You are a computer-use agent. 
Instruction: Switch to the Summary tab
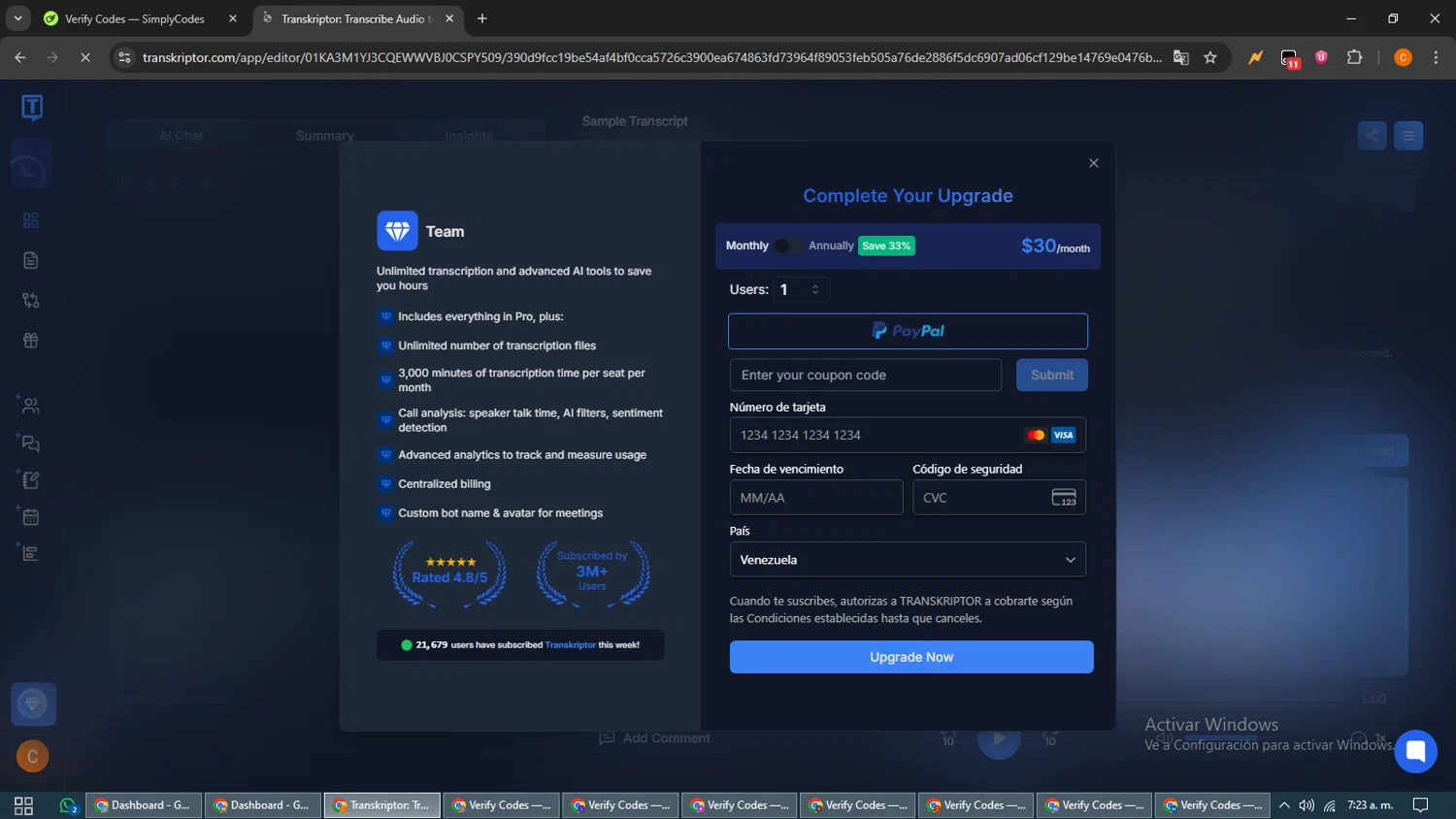coord(325,136)
